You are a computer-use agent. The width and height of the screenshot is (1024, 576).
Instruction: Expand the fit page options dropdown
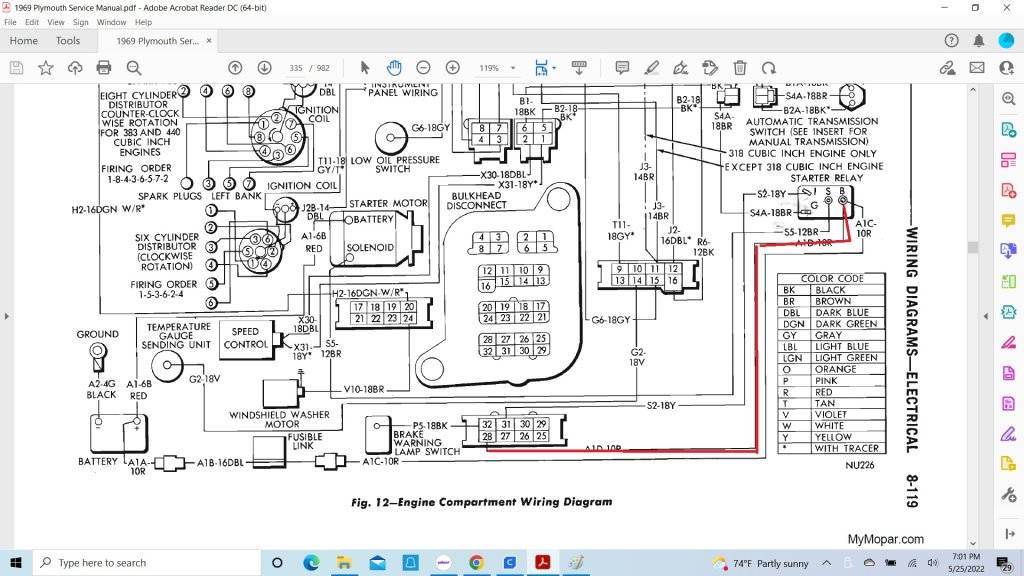coord(554,68)
